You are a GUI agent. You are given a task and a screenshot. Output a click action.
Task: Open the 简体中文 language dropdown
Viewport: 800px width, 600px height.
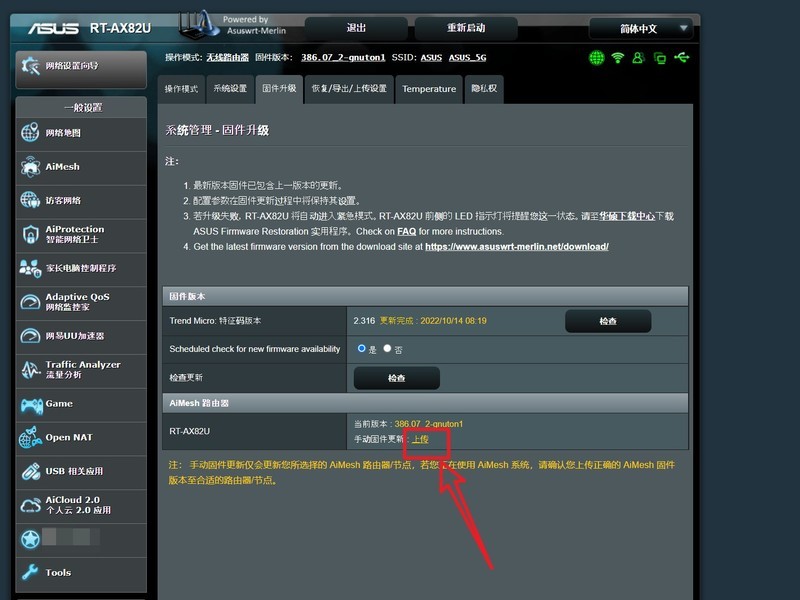pyautogui.click(x=641, y=29)
